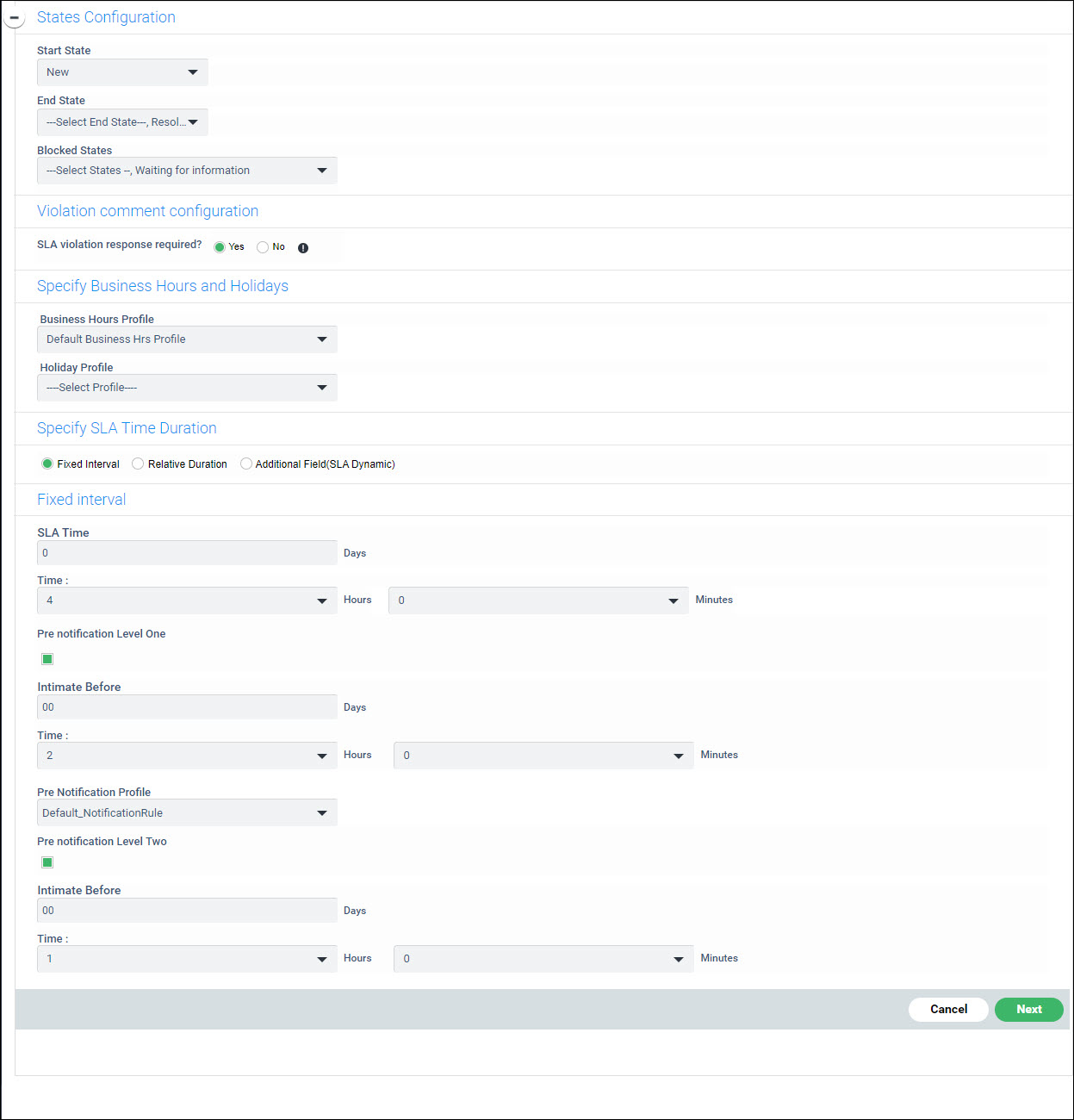Open the SLA Time Hours dropdown
The image size is (1074, 1120).
(x=187, y=600)
